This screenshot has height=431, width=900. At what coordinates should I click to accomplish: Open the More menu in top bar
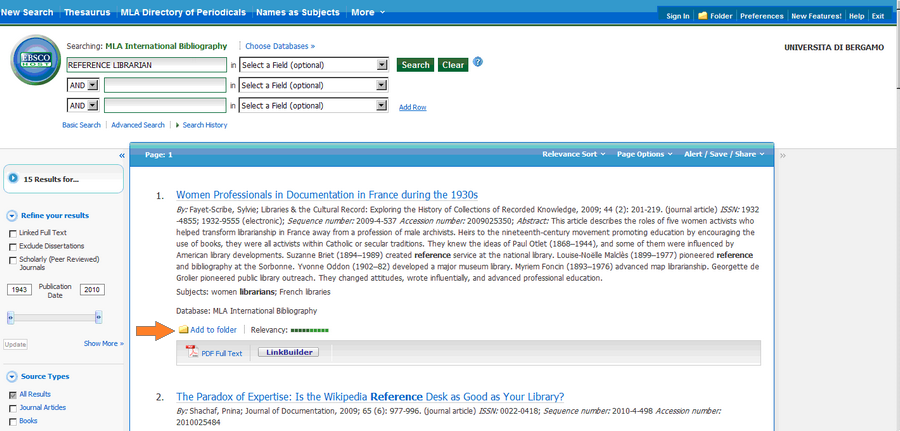point(367,13)
